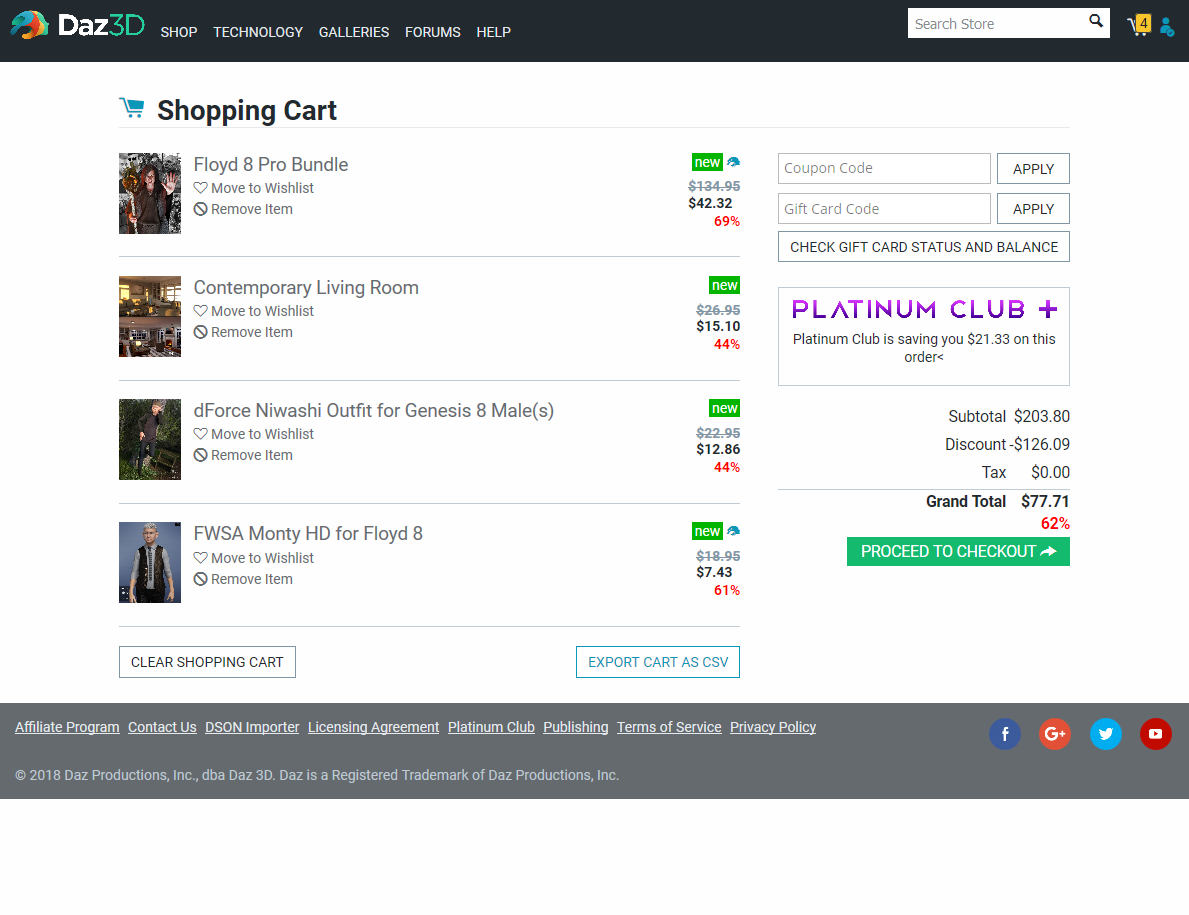
Task: Click the search magnifier icon
Action: point(1095,21)
